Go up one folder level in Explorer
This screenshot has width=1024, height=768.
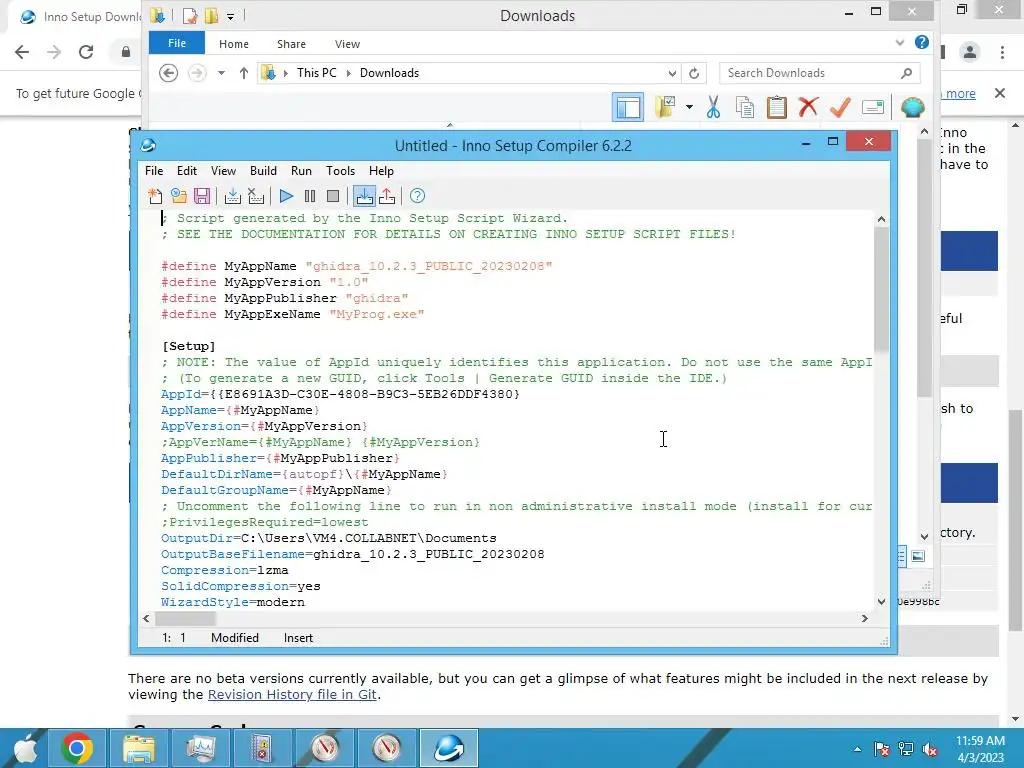[x=244, y=73]
